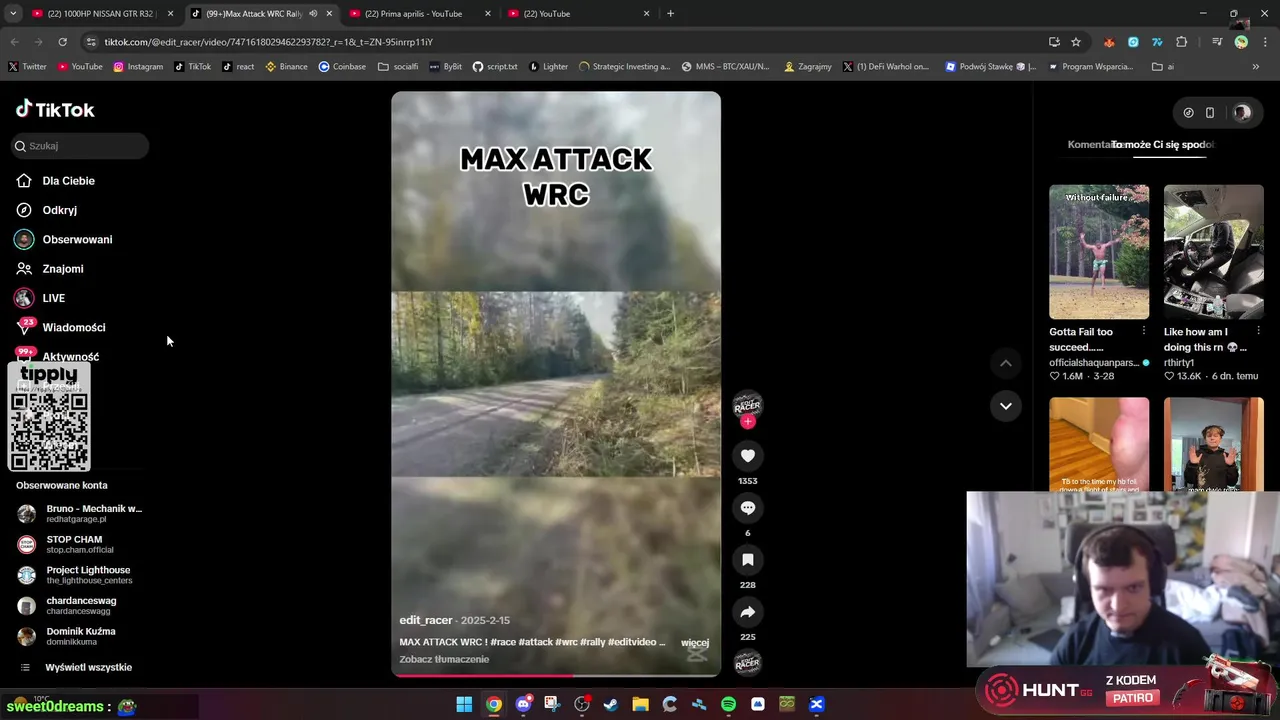This screenshot has height=720, width=1280.
Task: Open the Gotta Fail too succeed thumbnail
Action: pos(1099,252)
